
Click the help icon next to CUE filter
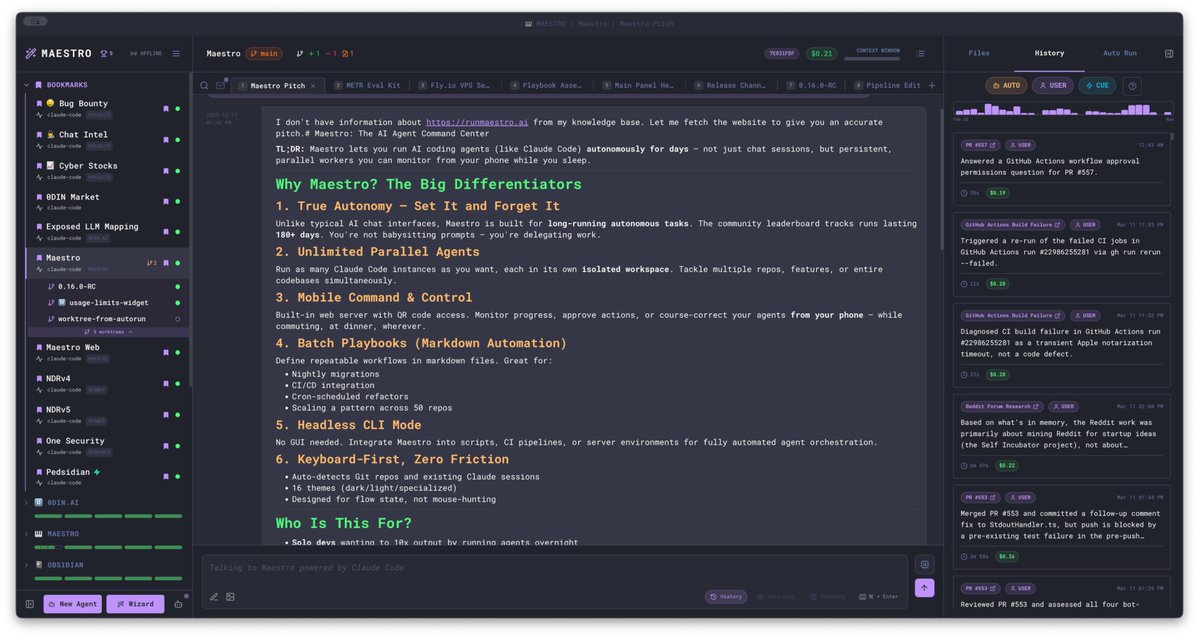[1132, 86]
